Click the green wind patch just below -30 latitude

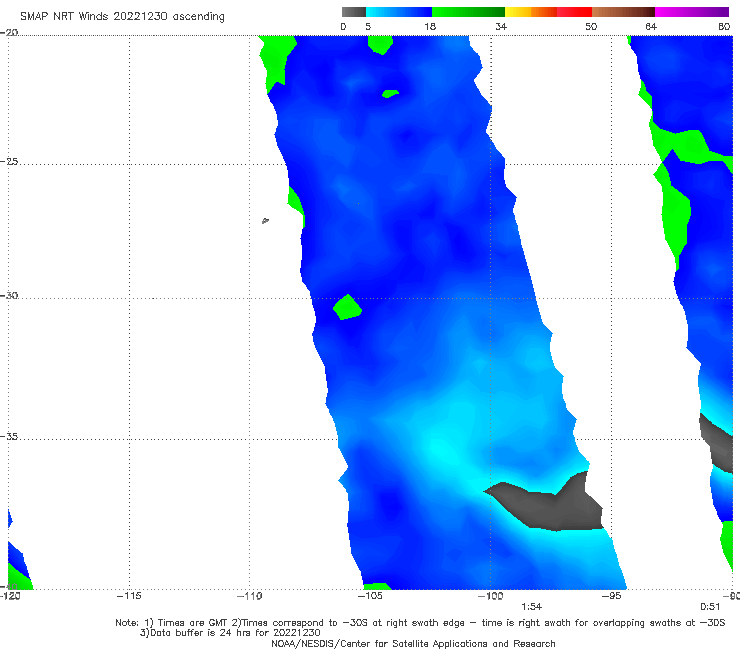347,308
